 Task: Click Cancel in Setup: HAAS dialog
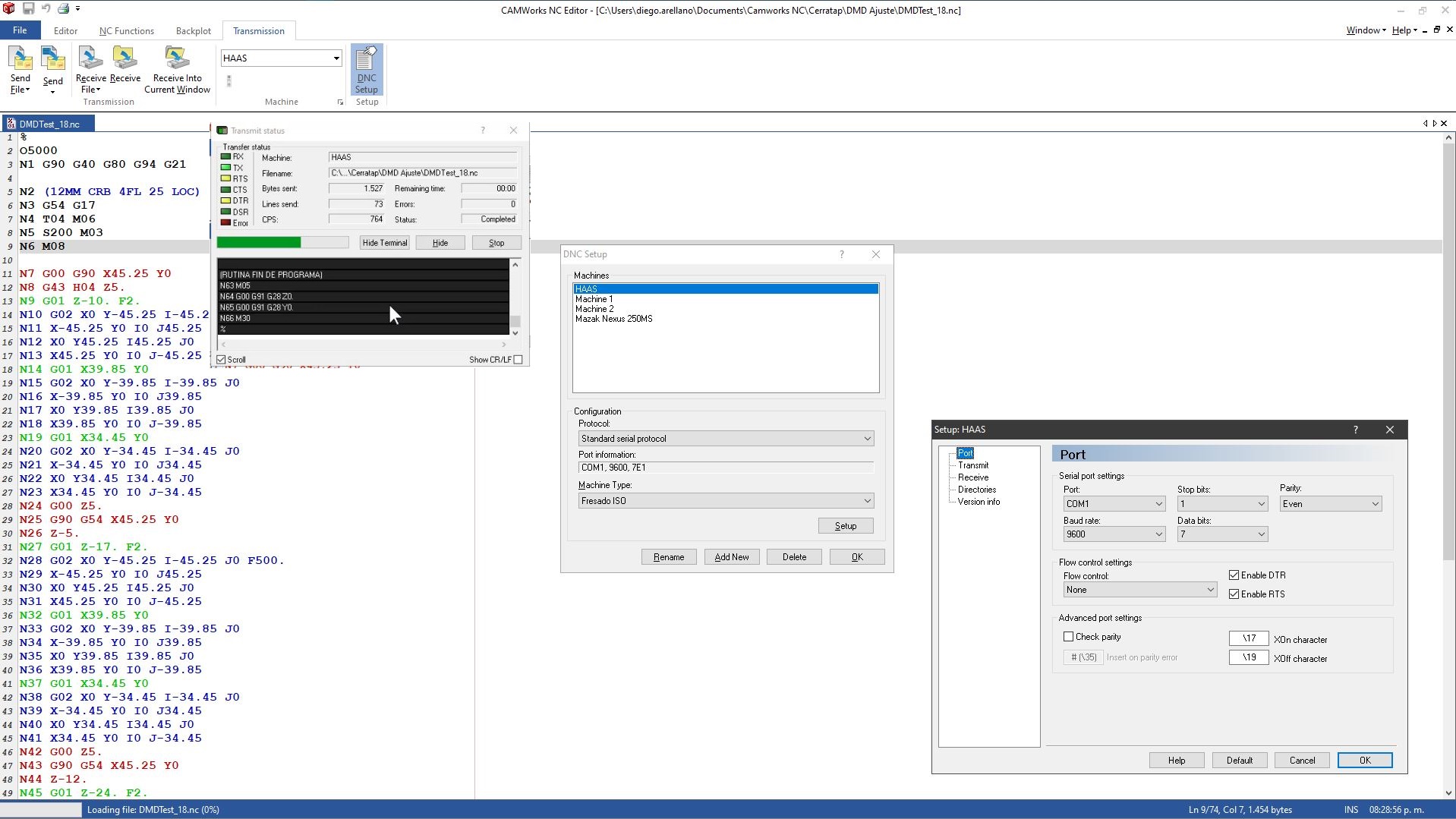point(1303,761)
